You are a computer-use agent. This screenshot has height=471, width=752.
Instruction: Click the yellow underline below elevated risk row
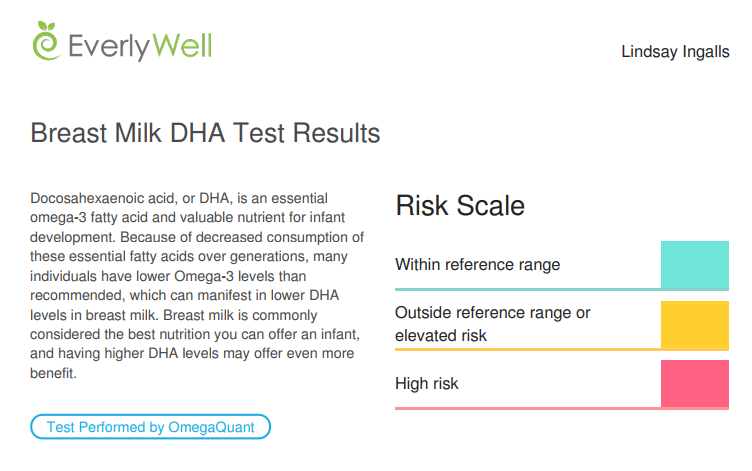[562, 349]
